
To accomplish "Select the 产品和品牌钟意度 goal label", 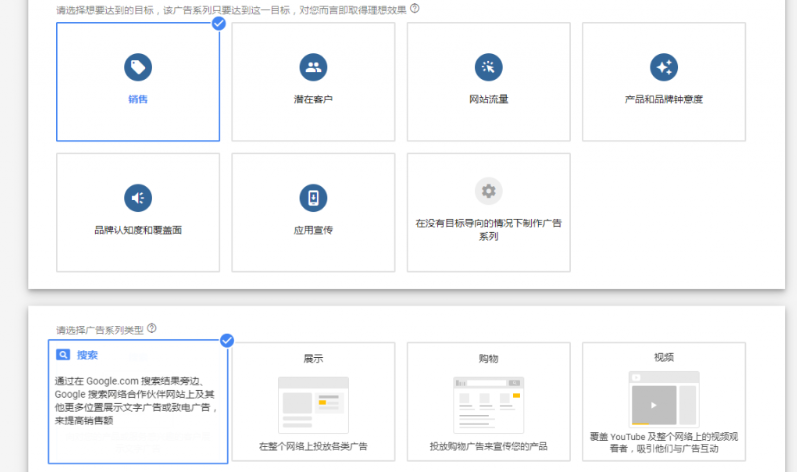I will click(x=664, y=99).
